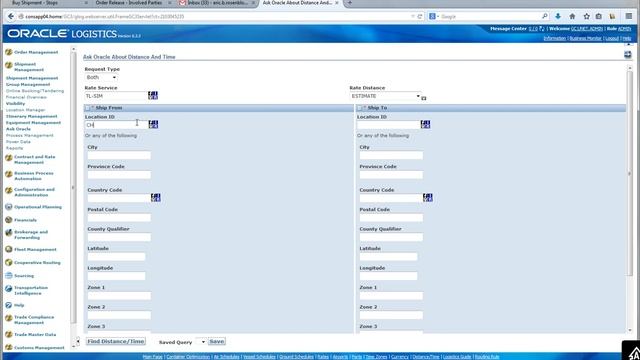Image resolution: width=640 pixels, height=360 pixels.
Task: Open Order Management sidebar menu icon
Action: tap(9, 52)
